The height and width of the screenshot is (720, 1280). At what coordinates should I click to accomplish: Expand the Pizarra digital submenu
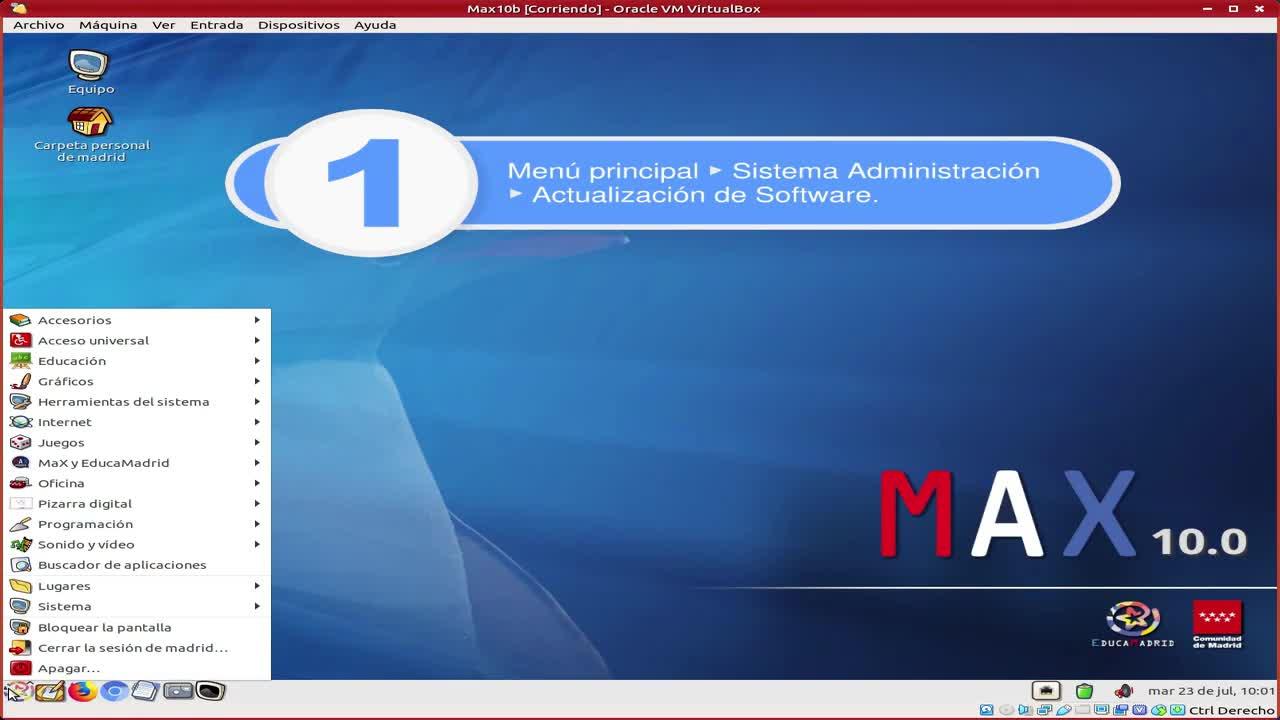click(136, 504)
